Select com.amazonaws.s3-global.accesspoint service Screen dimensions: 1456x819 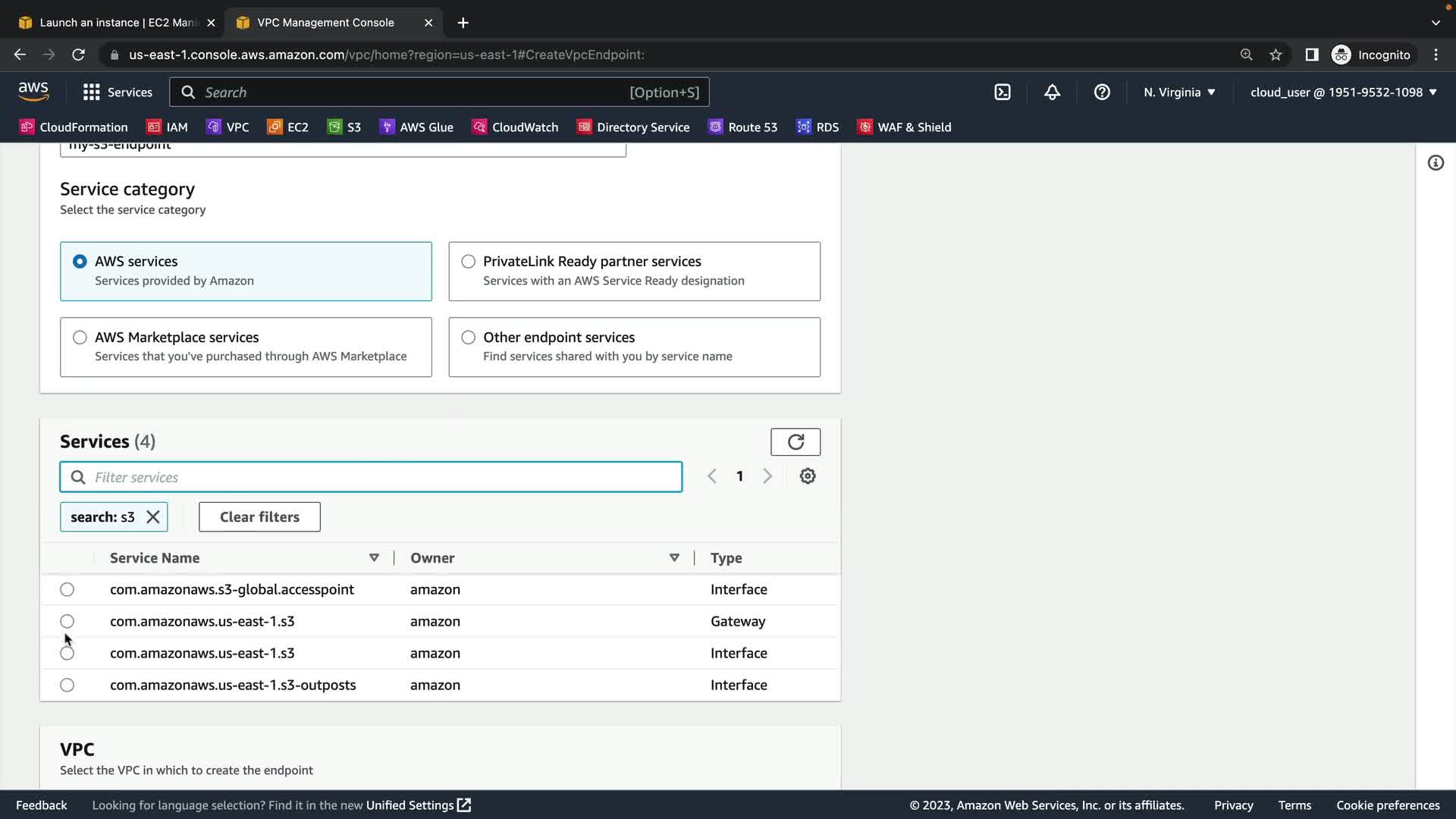(x=67, y=590)
